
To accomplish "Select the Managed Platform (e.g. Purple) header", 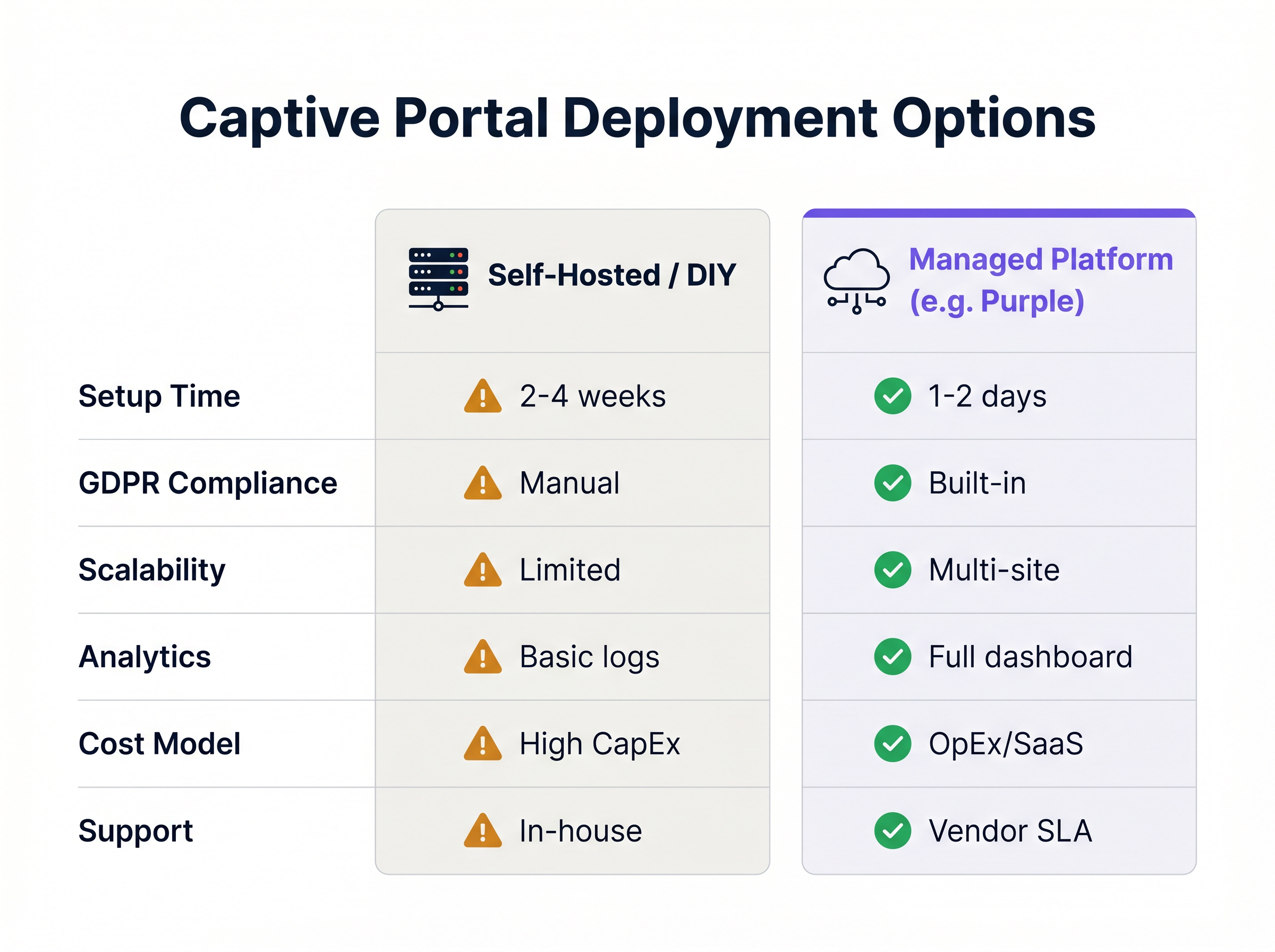I will point(1041,280).
